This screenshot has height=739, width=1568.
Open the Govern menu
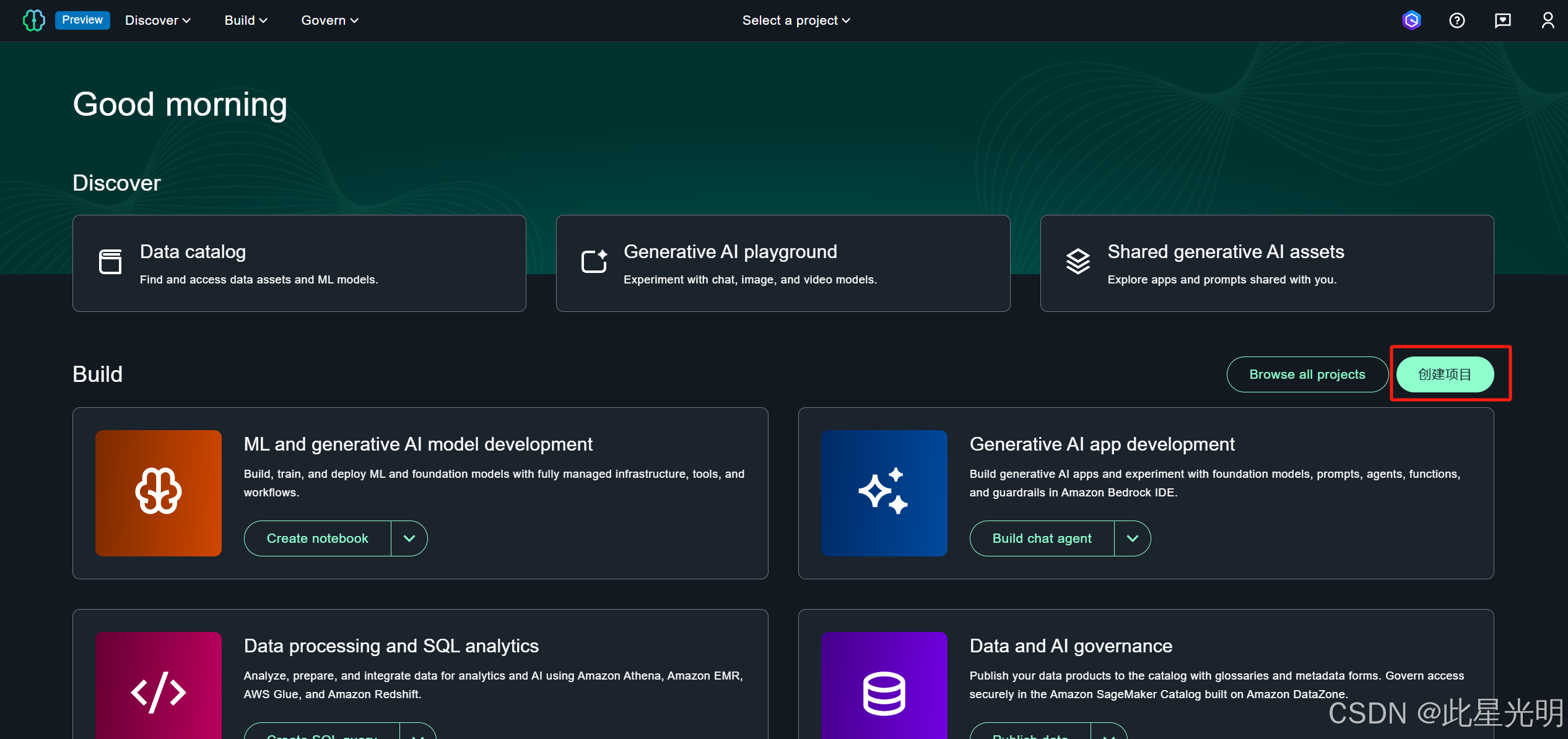329,20
